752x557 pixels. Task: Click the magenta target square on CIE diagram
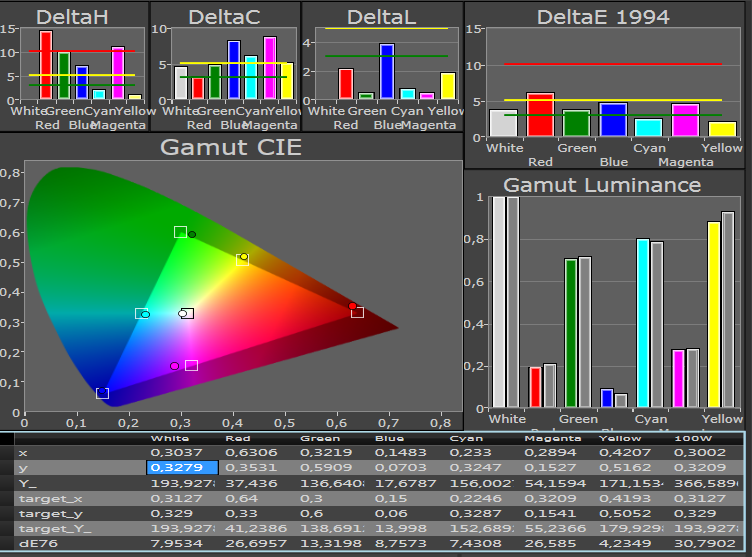pos(191,366)
